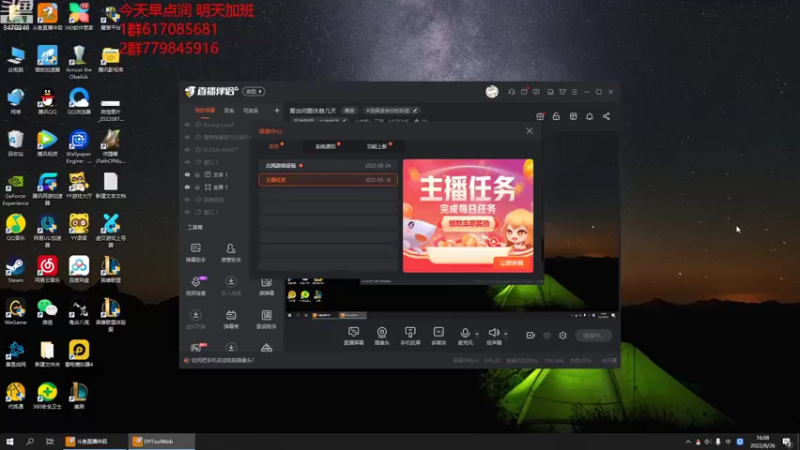
Task: Click the chat message icon in title bar
Action: click(x=536, y=92)
